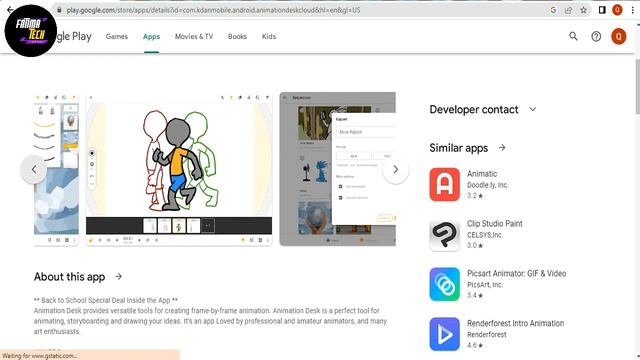Open the stick figure animation screenshot
The height and width of the screenshot is (360, 640).
(x=179, y=169)
